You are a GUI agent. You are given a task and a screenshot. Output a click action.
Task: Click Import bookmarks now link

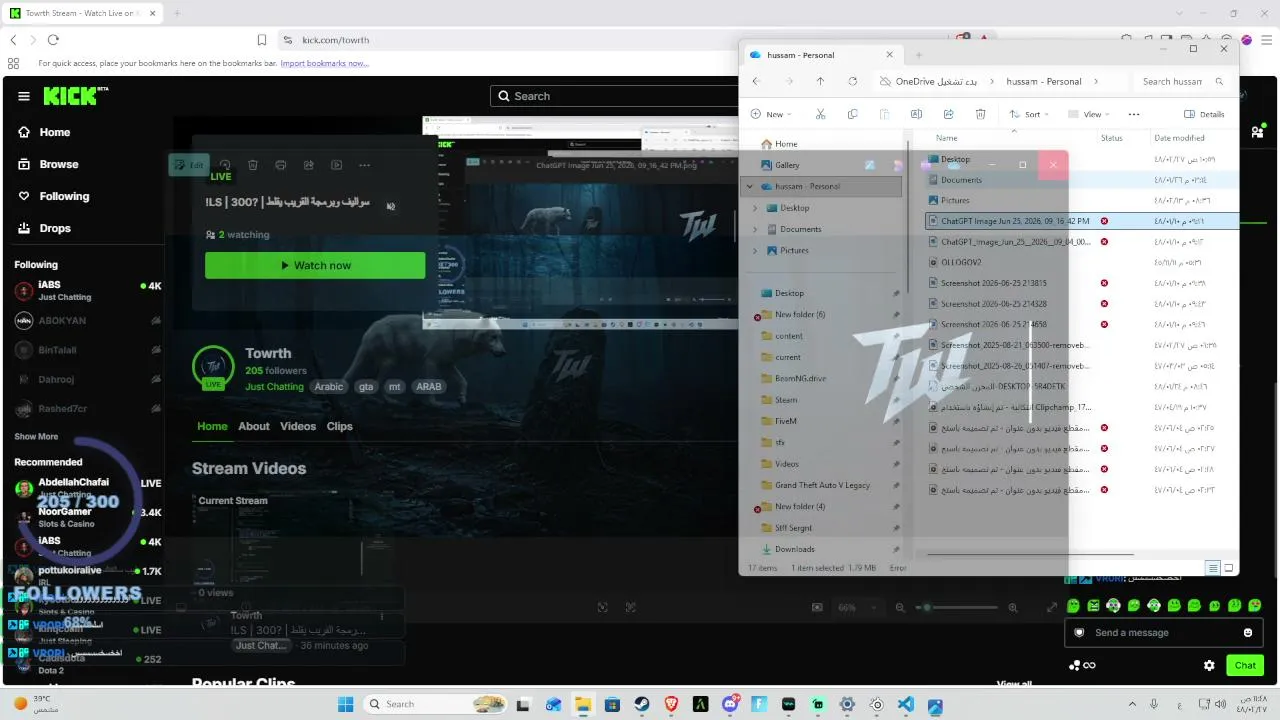[325, 63]
